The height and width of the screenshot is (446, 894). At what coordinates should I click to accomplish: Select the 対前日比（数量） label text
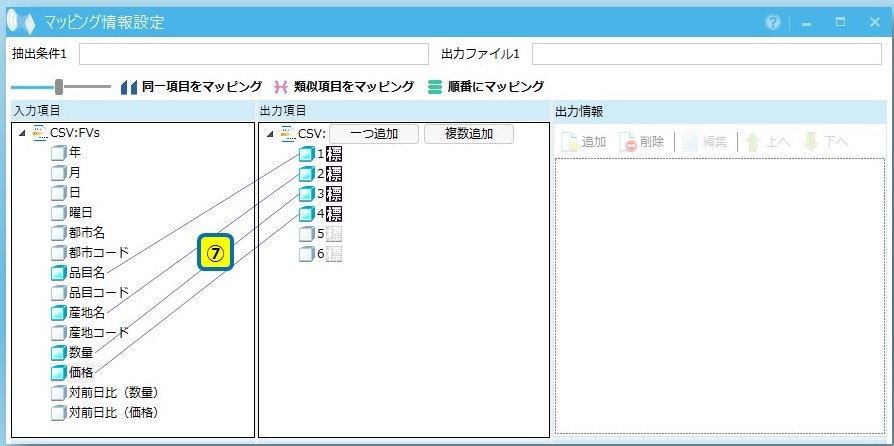(x=113, y=392)
